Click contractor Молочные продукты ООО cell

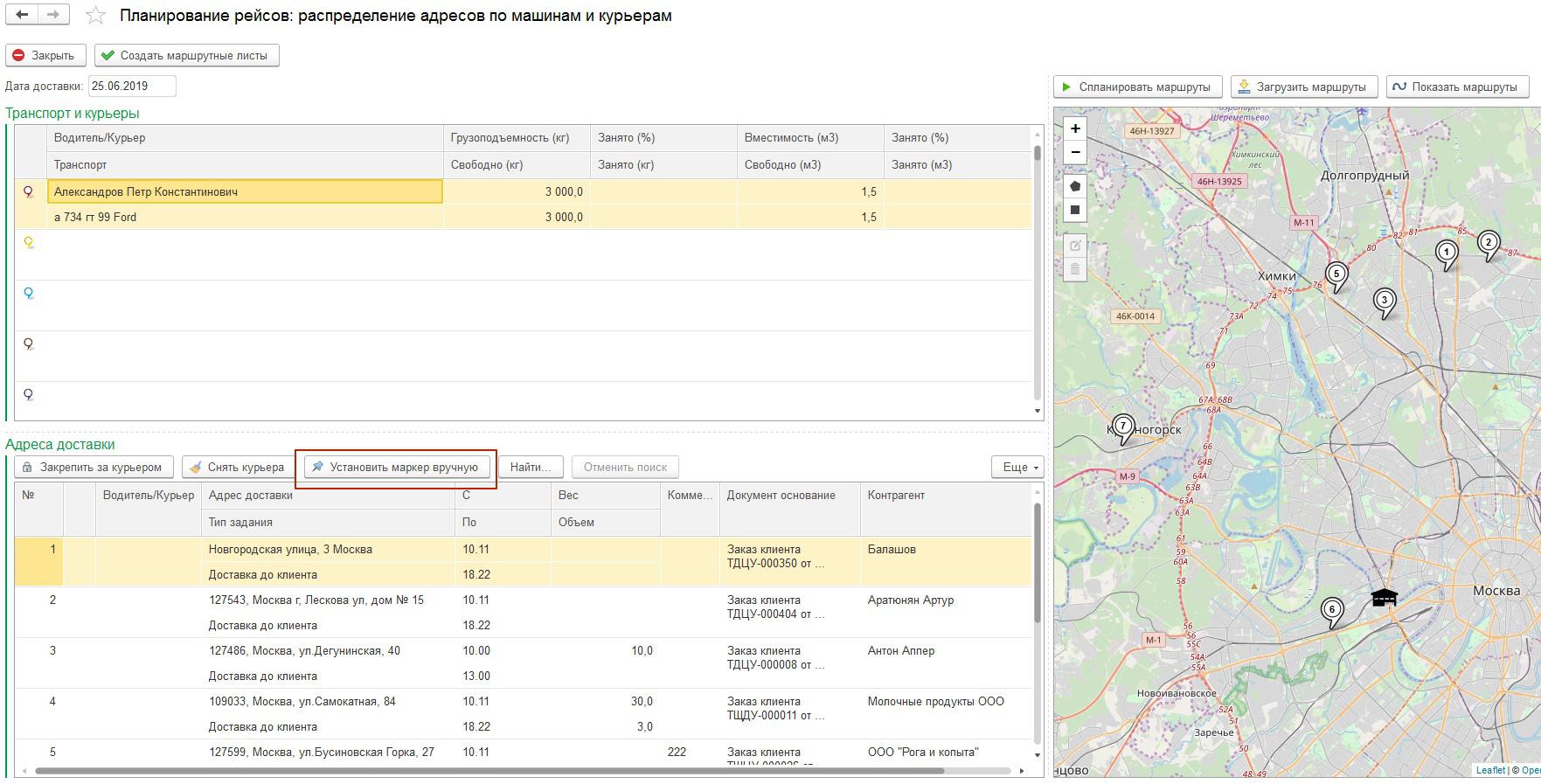pyautogui.click(x=946, y=713)
